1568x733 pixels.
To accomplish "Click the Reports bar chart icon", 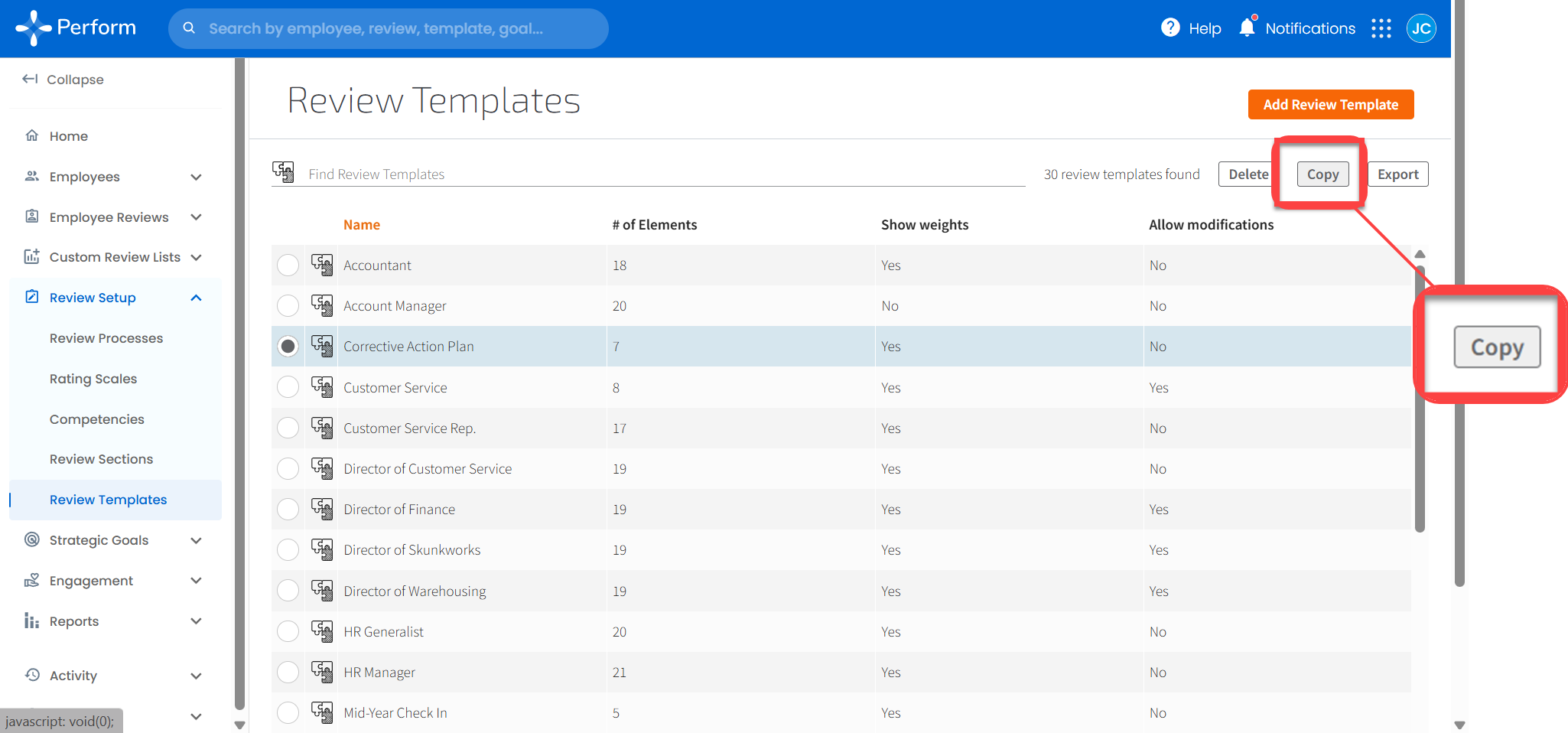I will tap(32, 621).
